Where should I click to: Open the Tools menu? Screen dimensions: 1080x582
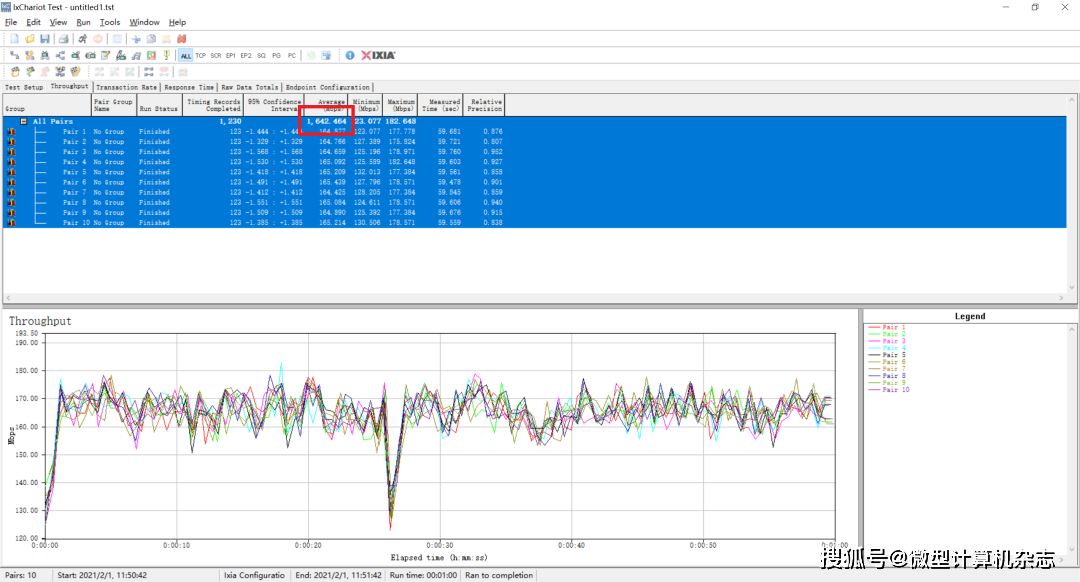(x=110, y=22)
